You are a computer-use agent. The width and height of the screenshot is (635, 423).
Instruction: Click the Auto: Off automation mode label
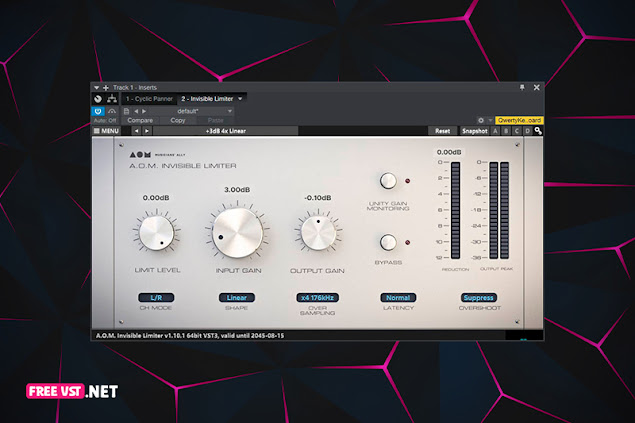coord(105,121)
